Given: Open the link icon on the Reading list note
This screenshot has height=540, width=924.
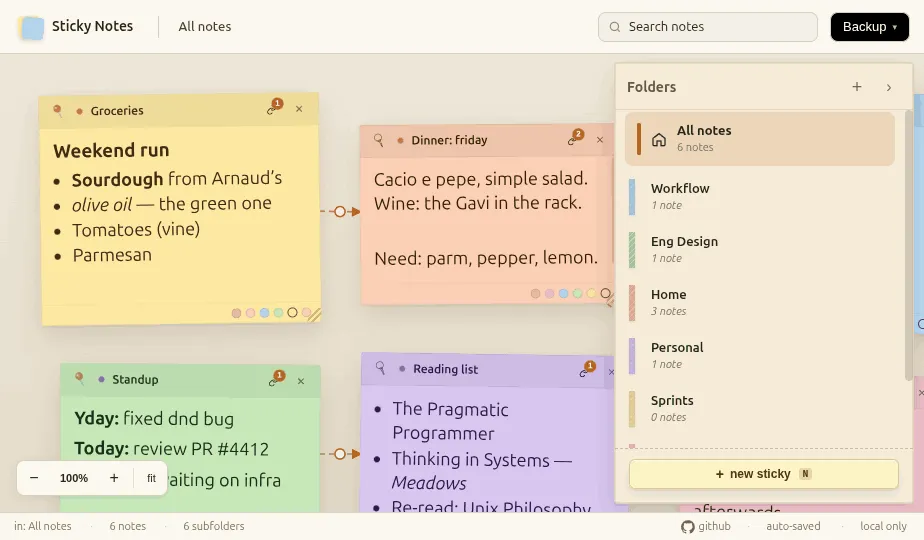Looking at the screenshot, I should (585, 371).
